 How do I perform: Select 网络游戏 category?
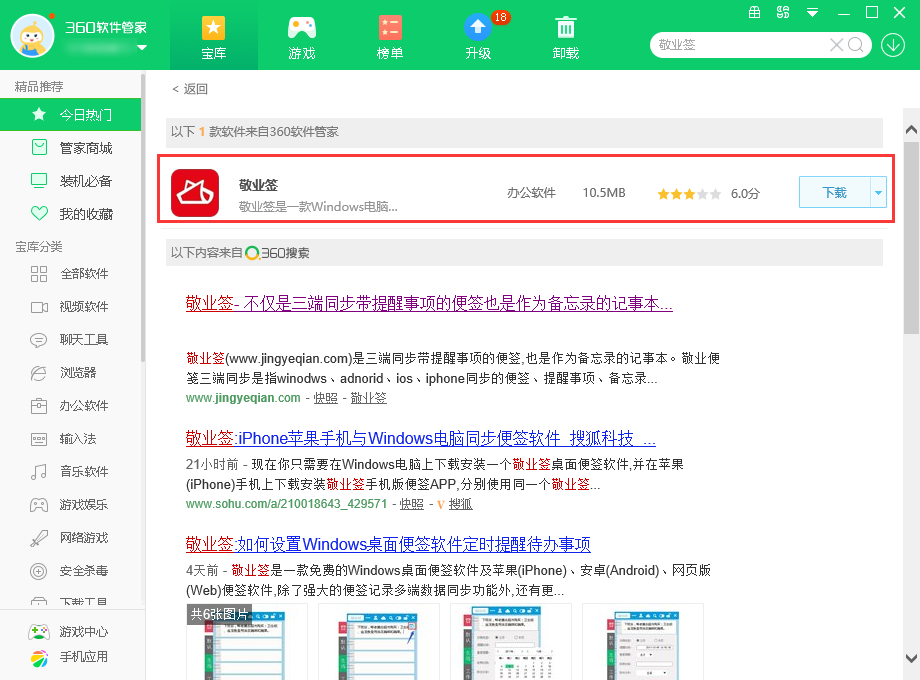(x=70, y=537)
